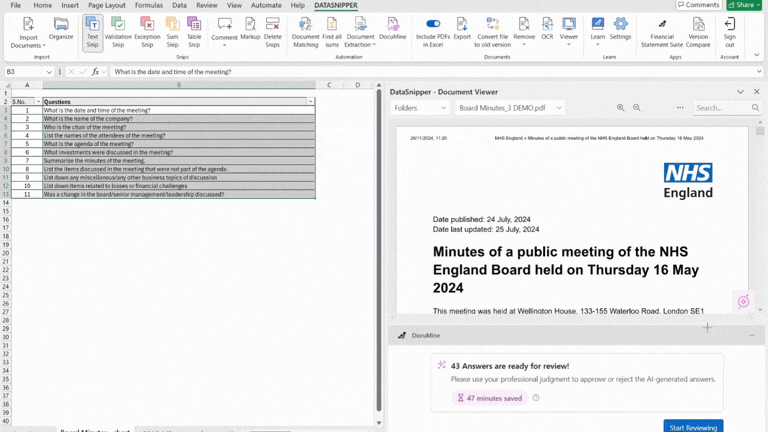
Task: Zoom in on the document viewer
Action: pos(621,108)
